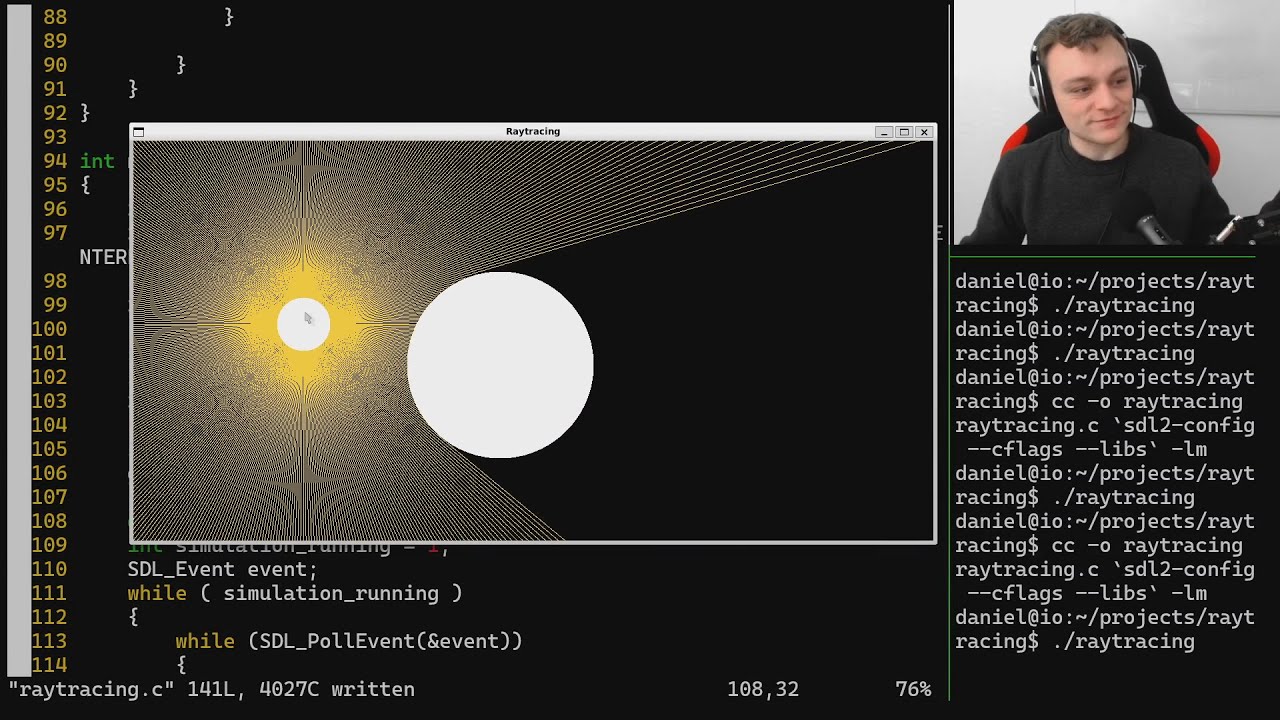Click line number 100 in the editor
The width and height of the screenshot is (1280, 720).
[49, 329]
